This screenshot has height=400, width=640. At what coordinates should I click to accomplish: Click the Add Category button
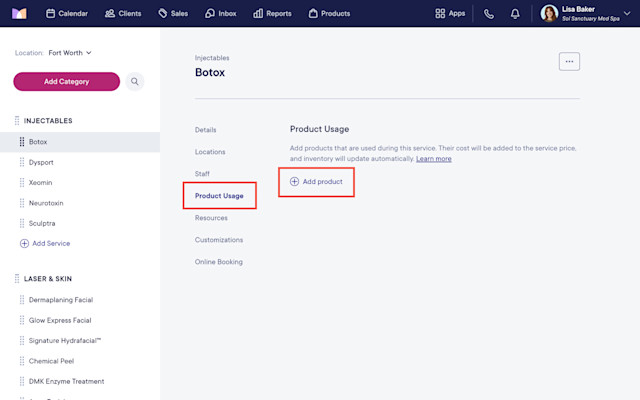[x=67, y=82]
